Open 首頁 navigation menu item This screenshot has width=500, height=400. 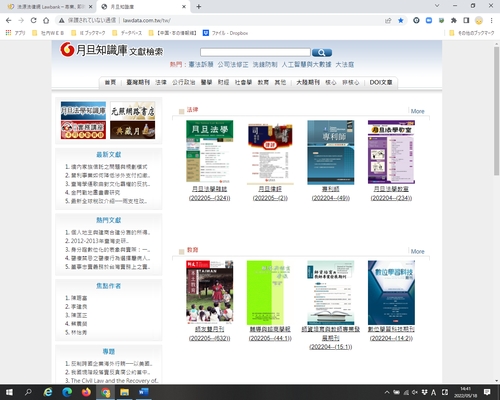coord(110,82)
